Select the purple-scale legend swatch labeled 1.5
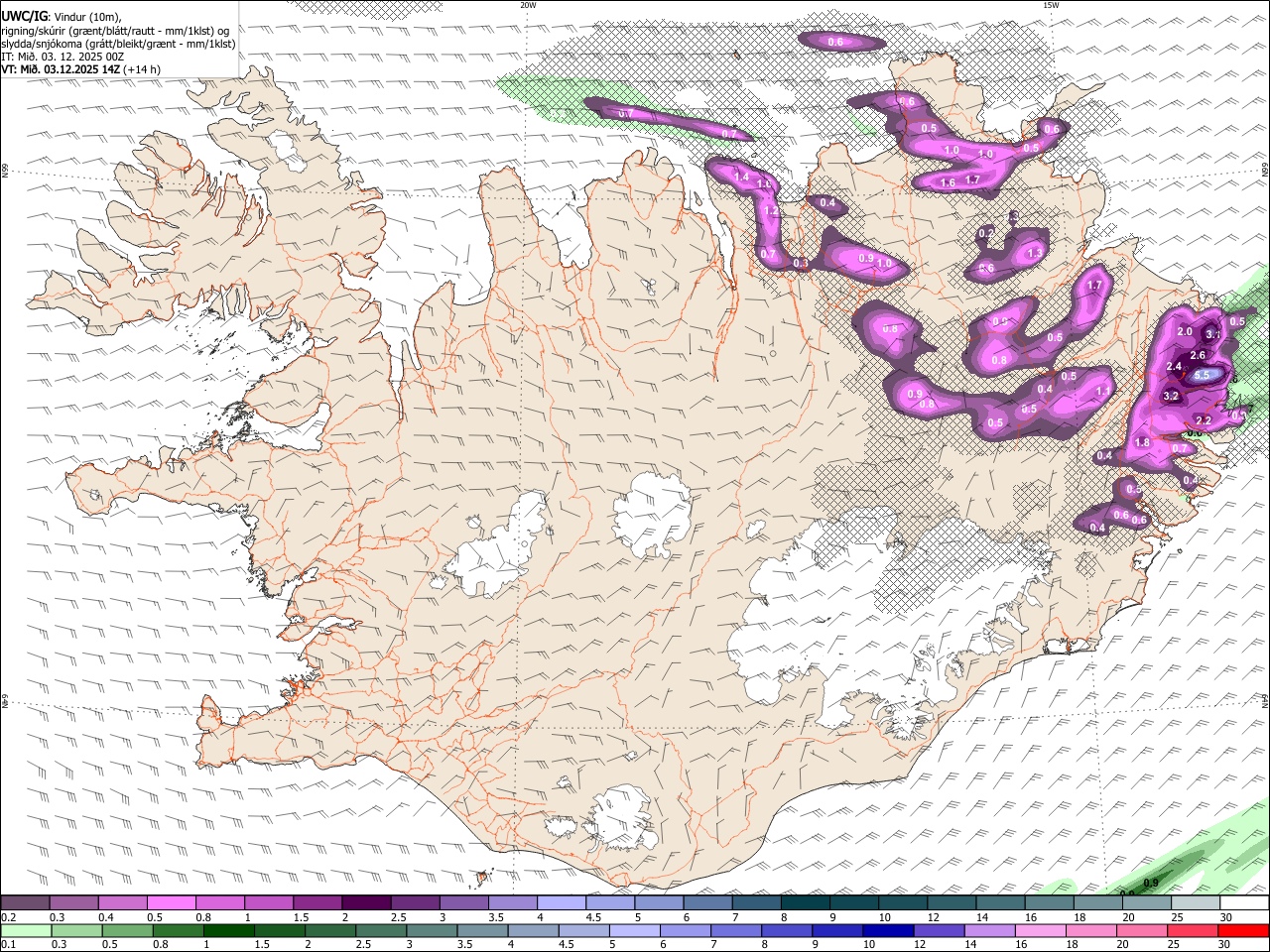Image resolution: width=1270 pixels, height=952 pixels. pyautogui.click(x=317, y=903)
